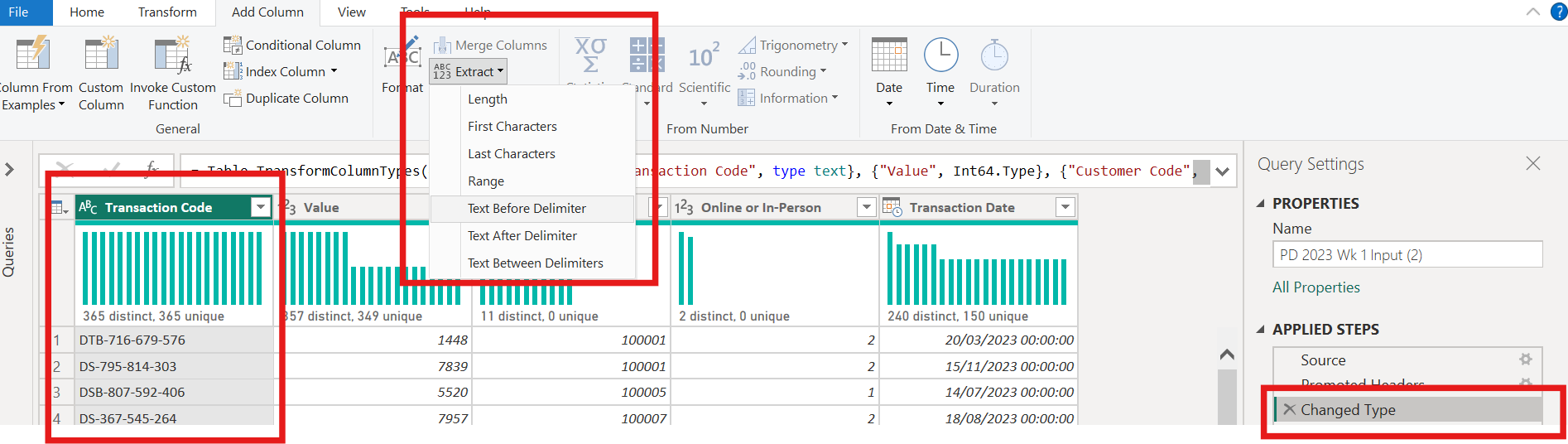
Task: Expand the formula bar chevron
Action: pos(1223,171)
